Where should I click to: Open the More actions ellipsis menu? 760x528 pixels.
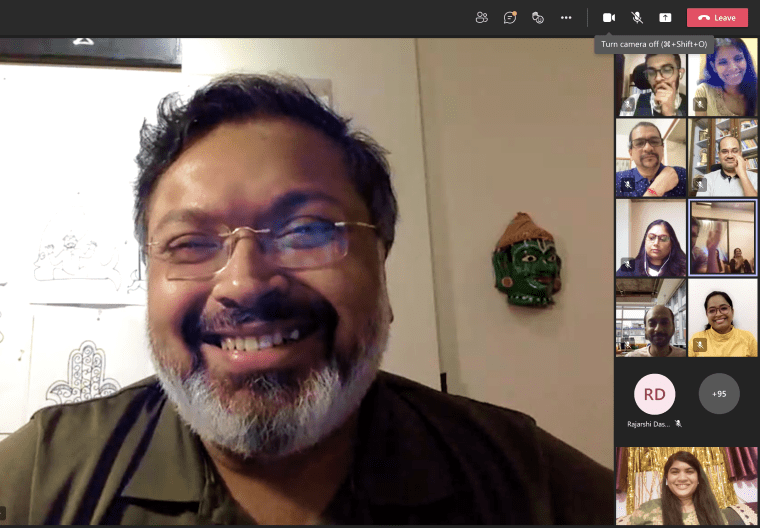point(566,18)
